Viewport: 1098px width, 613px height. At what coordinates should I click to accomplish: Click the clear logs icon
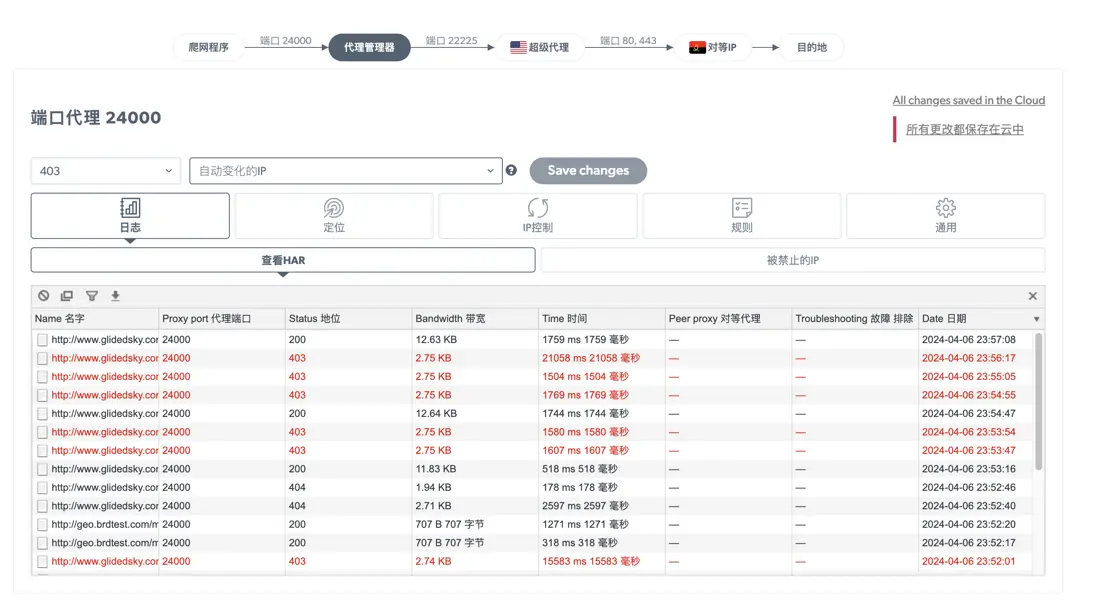click(44, 296)
